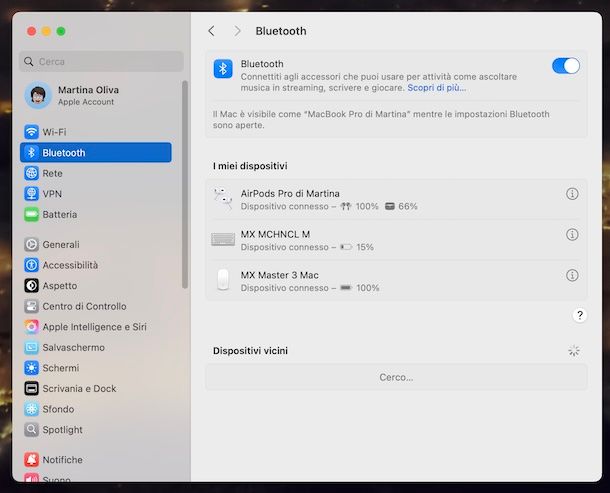Viewport: 610px width, 493px height.
Task: Turn off the Bluetooth switch
Action: tap(566, 66)
